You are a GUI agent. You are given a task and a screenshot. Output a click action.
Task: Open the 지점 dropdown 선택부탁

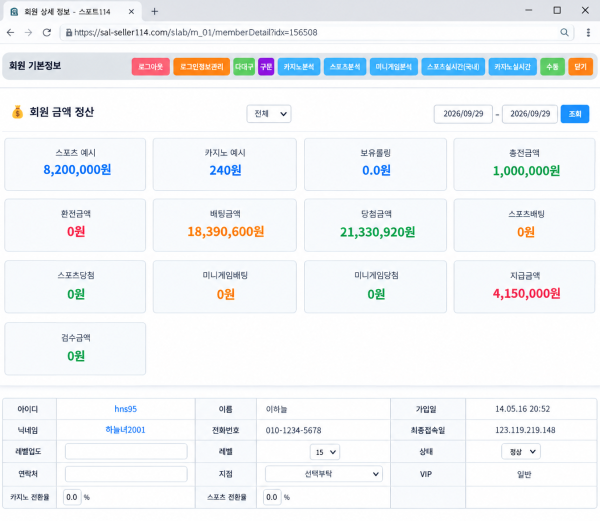click(x=324, y=474)
